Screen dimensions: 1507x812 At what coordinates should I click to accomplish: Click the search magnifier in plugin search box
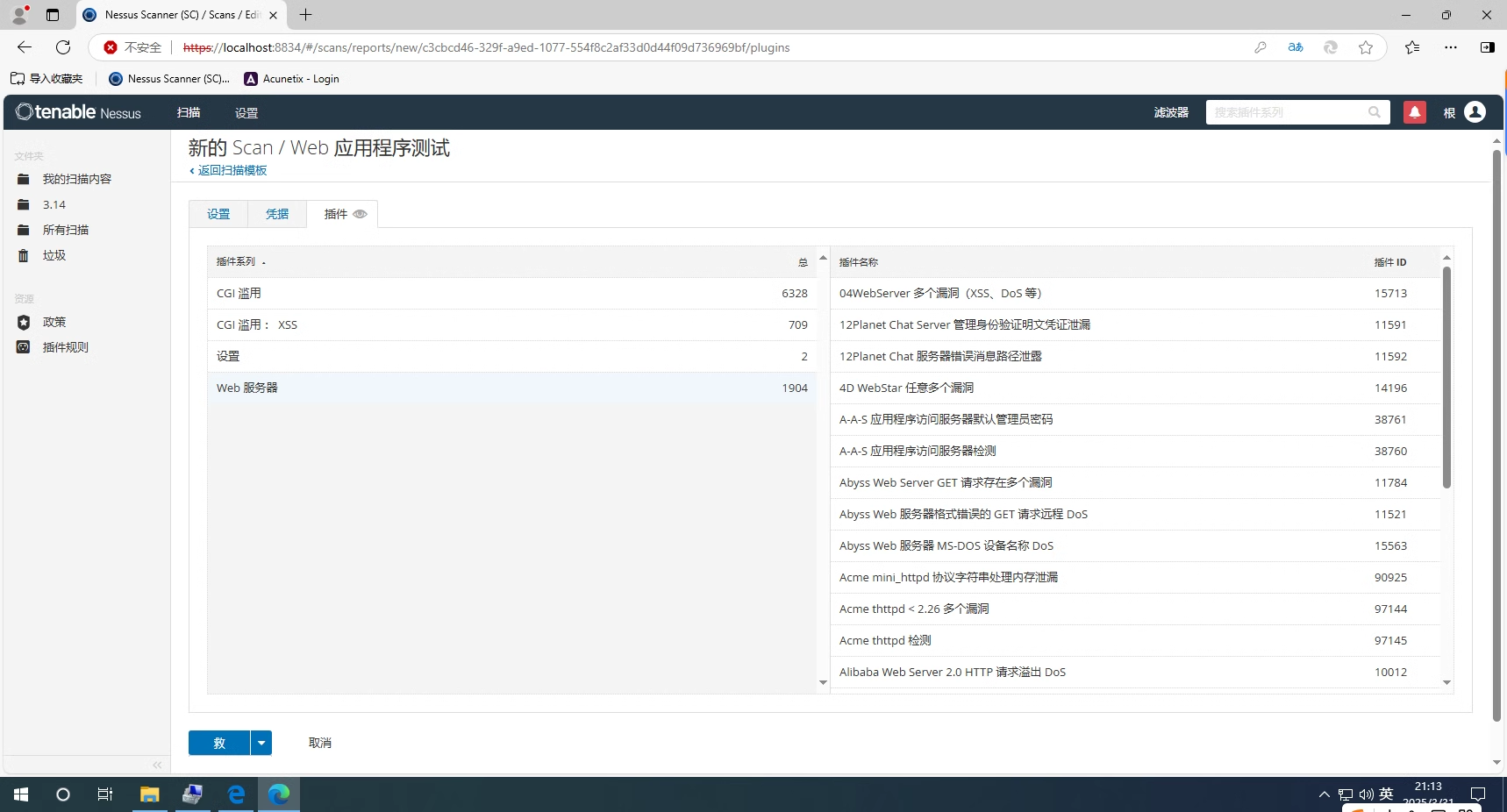(1374, 112)
